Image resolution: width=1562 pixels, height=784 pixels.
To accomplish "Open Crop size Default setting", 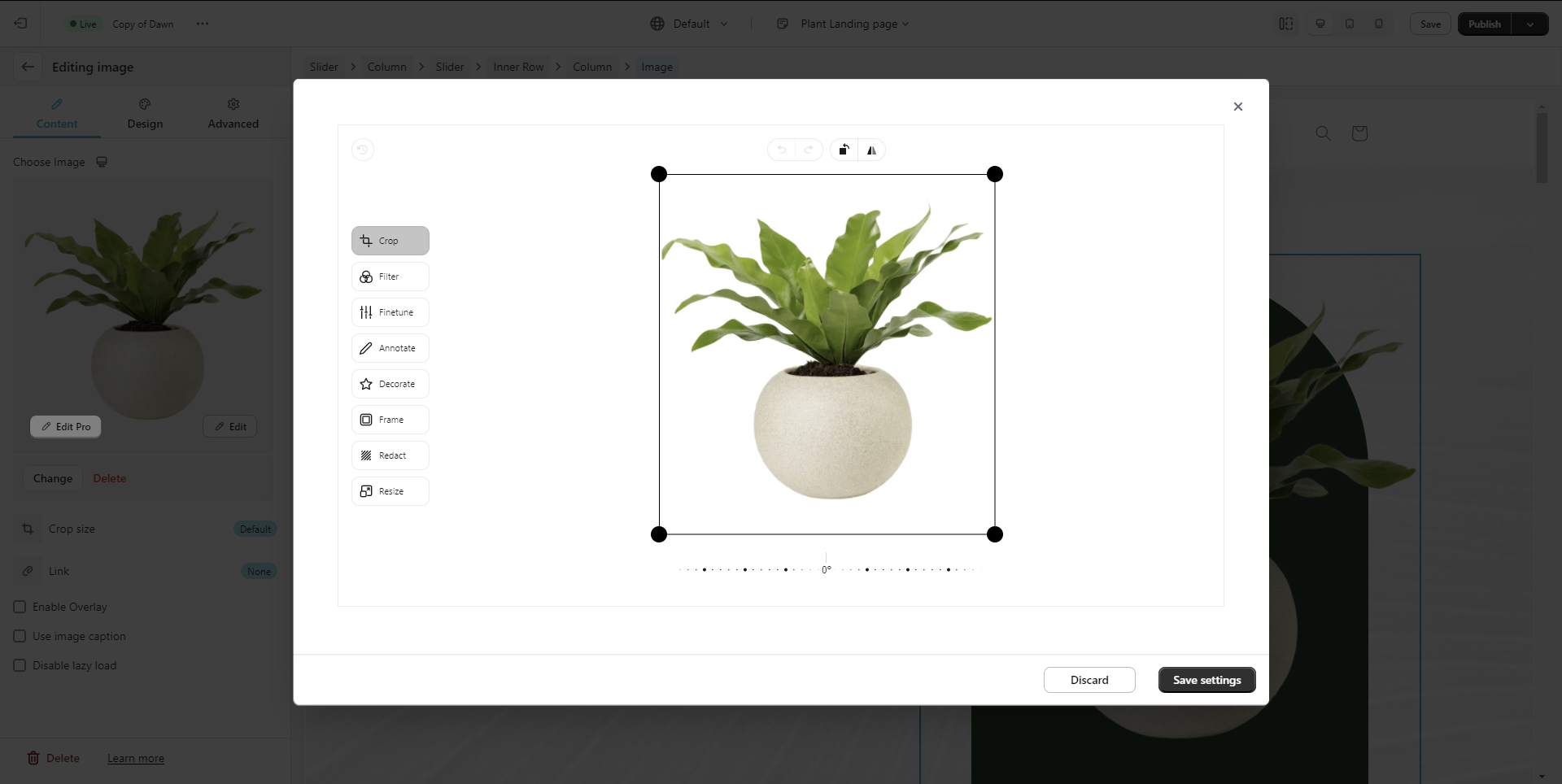I will (x=255, y=529).
